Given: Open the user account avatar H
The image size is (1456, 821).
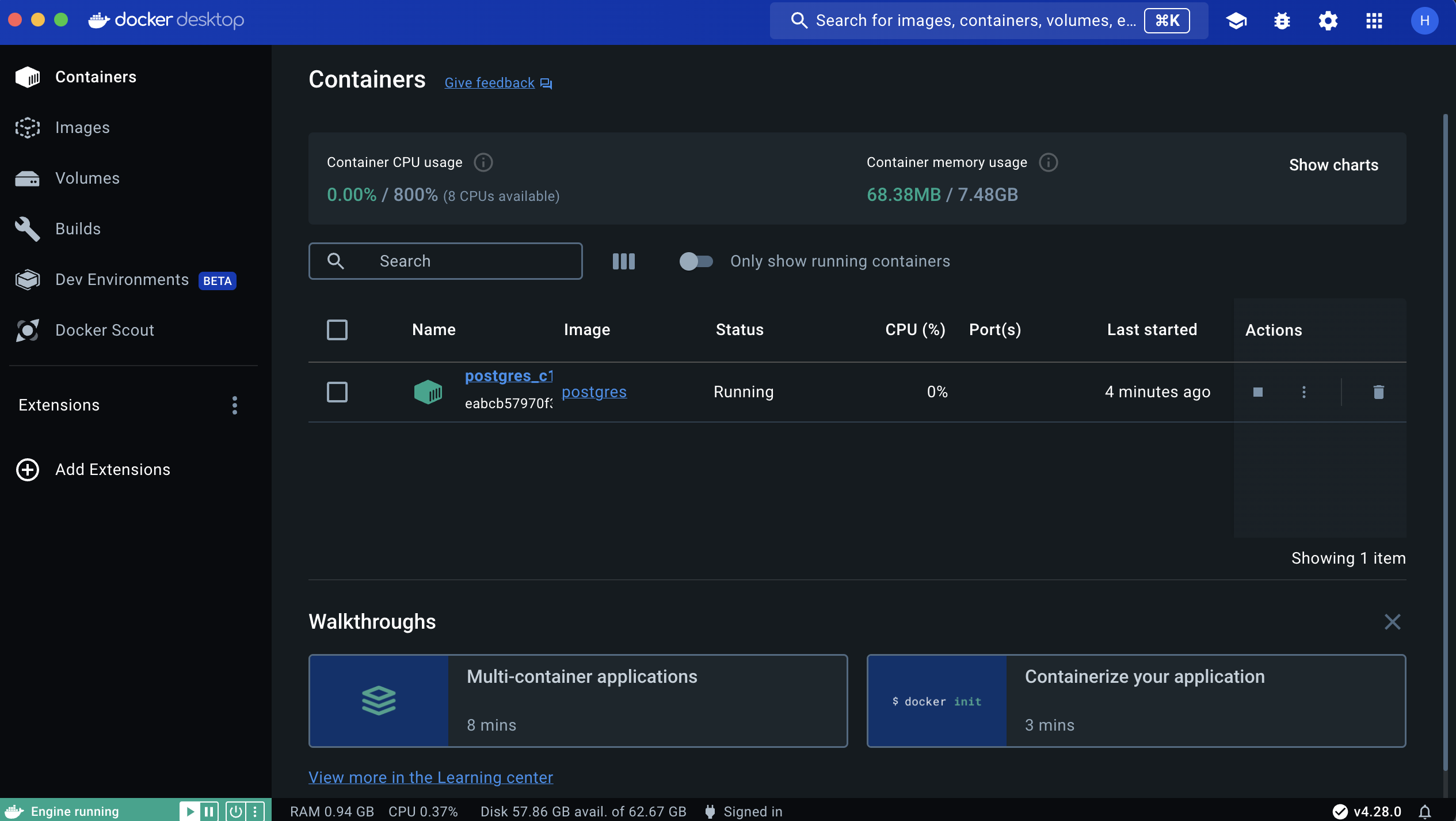Looking at the screenshot, I should coord(1424,21).
